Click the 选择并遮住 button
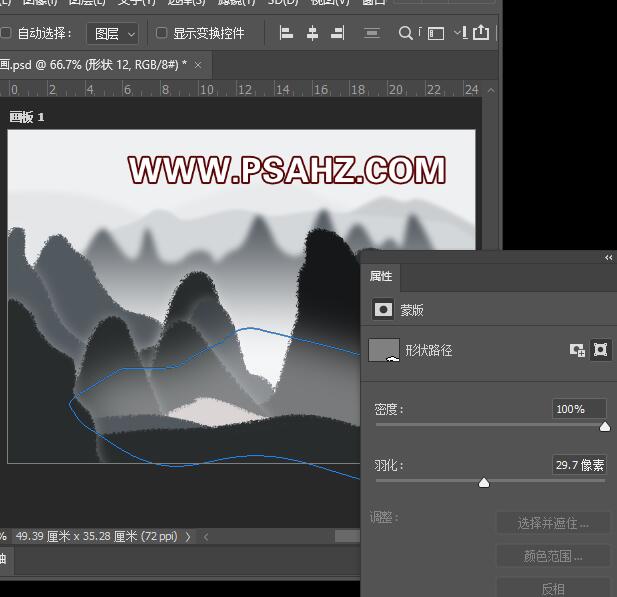 pos(553,523)
